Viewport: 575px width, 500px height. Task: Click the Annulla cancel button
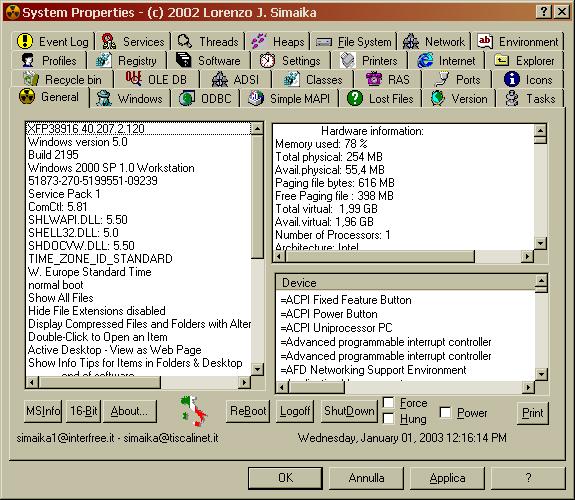pyautogui.click(x=366, y=478)
